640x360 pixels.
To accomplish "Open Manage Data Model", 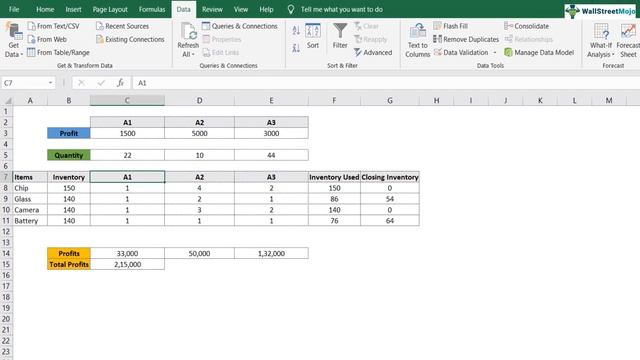I will pyautogui.click(x=539, y=52).
